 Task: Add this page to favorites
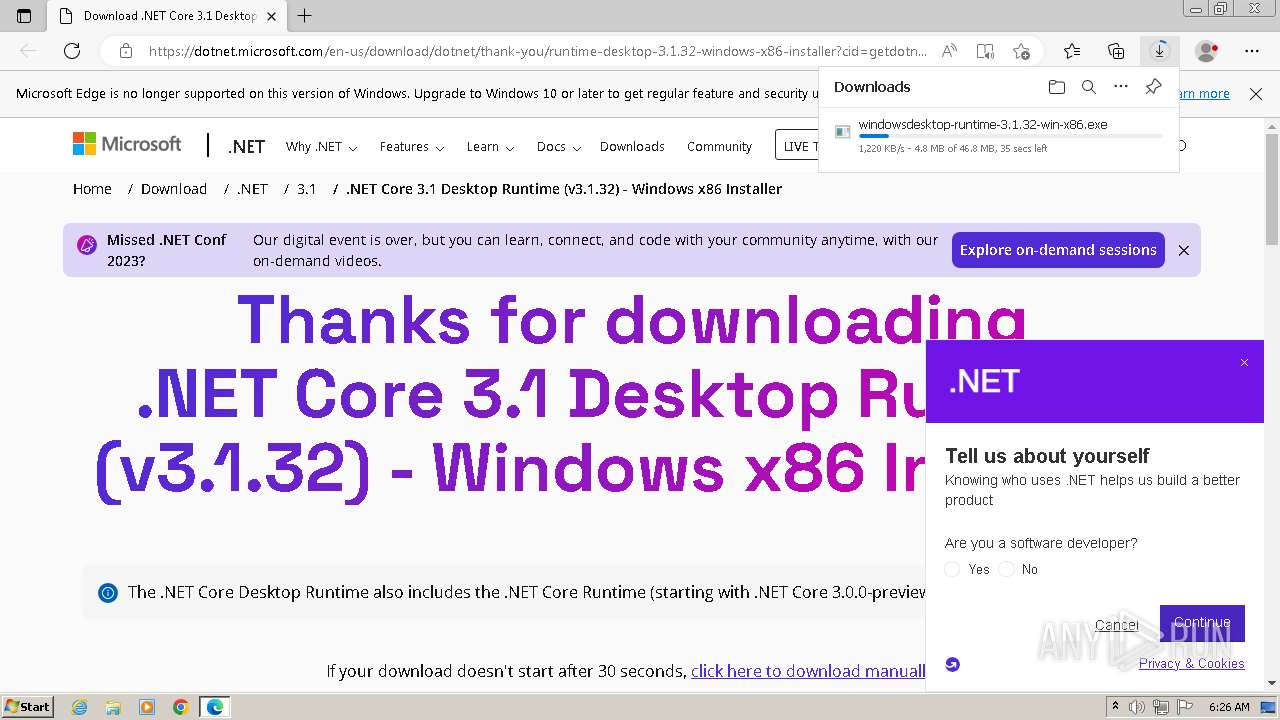[x=1021, y=51]
